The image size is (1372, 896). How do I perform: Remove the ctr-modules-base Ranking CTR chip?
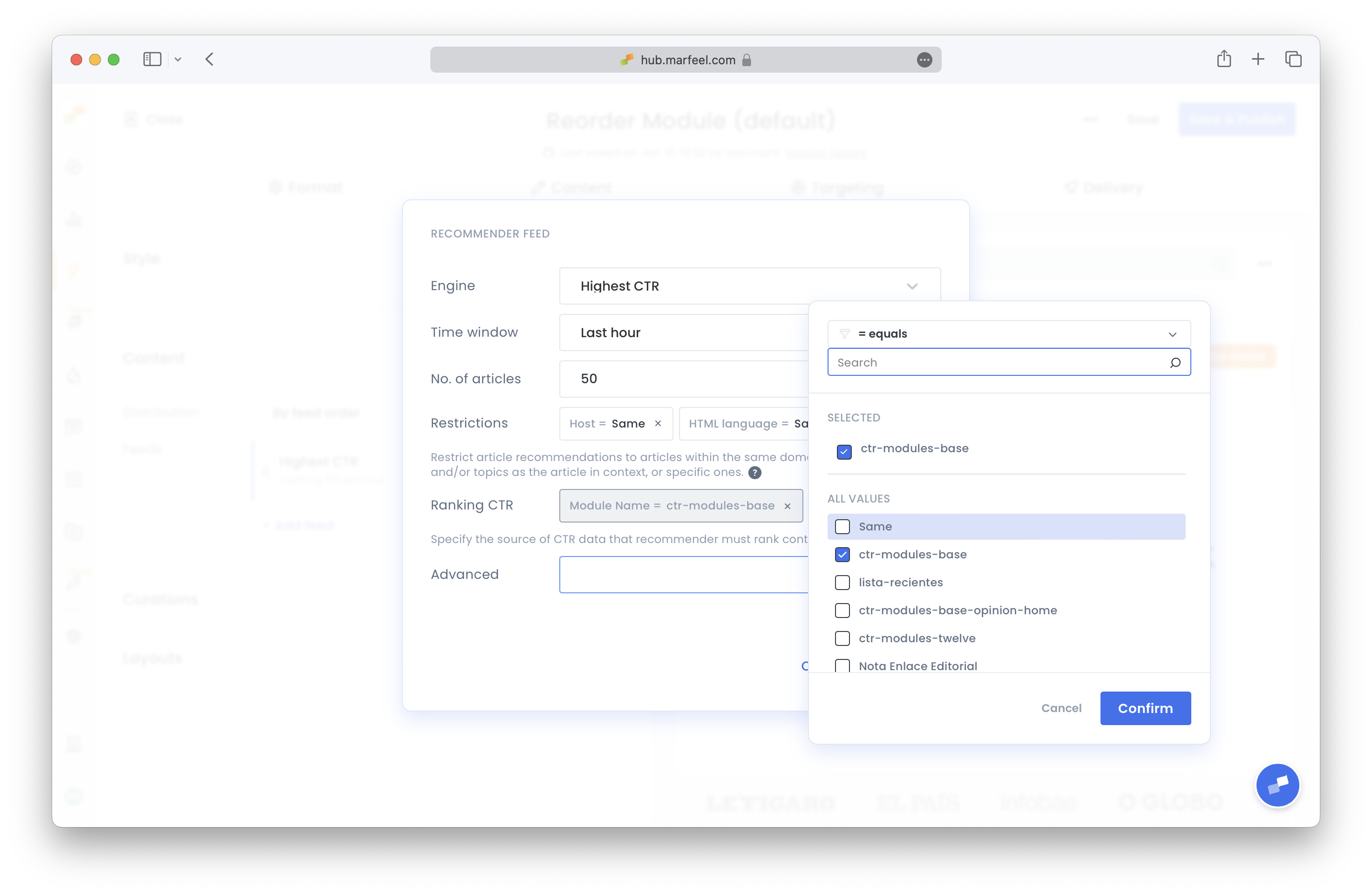click(x=788, y=506)
